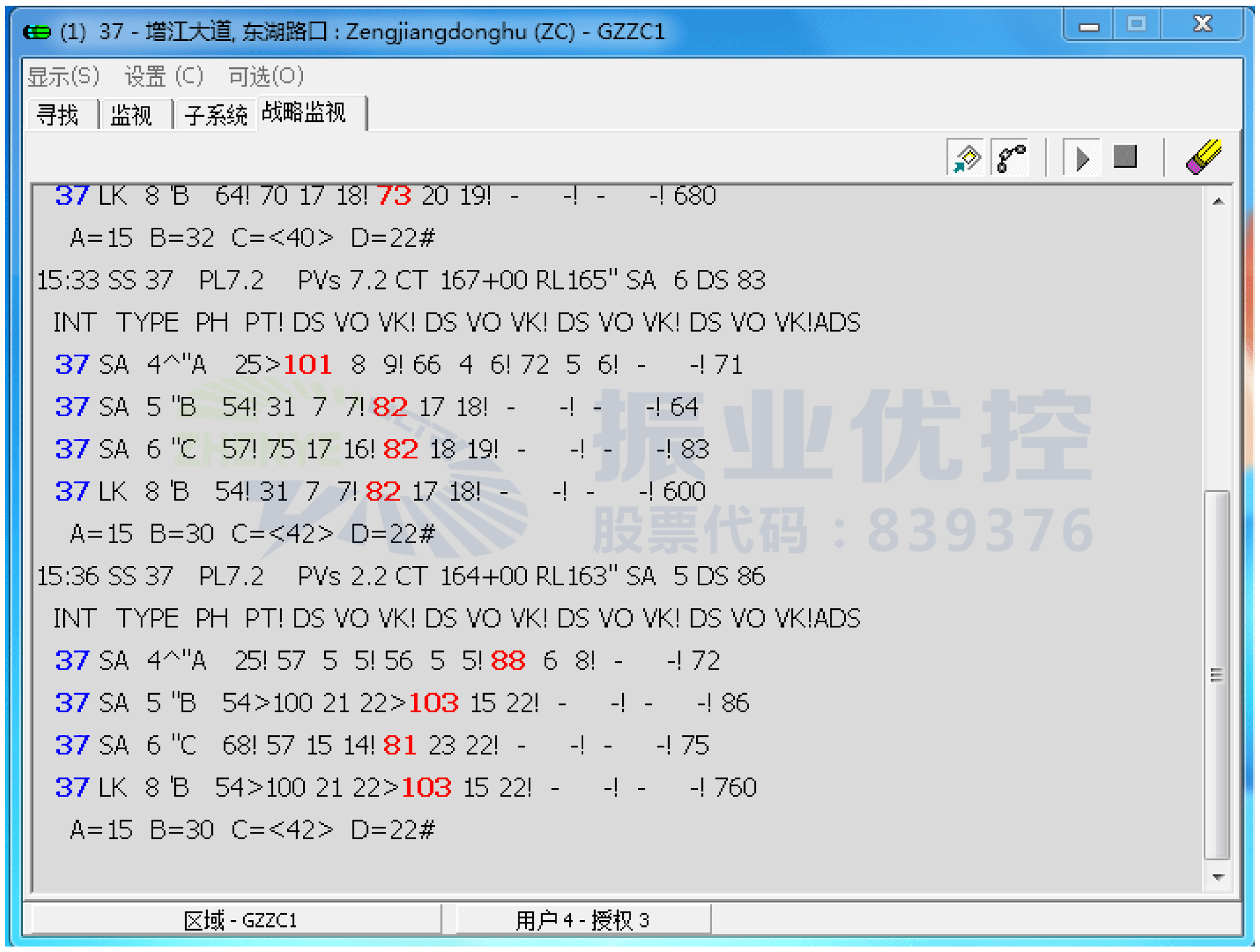Clear the log with the eraser icon
This screenshot has height=952, width=1260.
(1204, 157)
